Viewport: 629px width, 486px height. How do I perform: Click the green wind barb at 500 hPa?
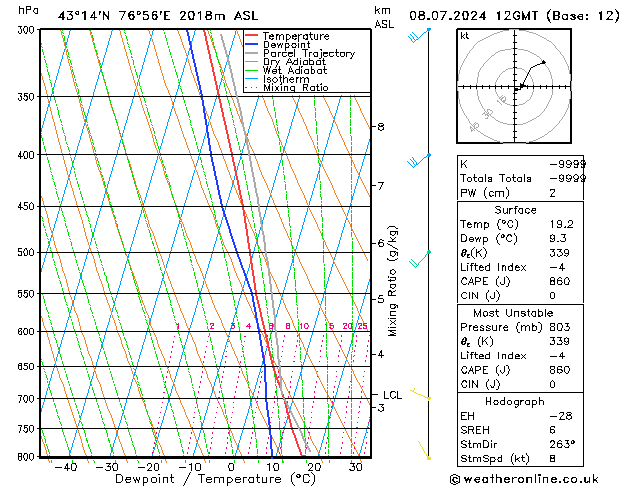coord(420,259)
